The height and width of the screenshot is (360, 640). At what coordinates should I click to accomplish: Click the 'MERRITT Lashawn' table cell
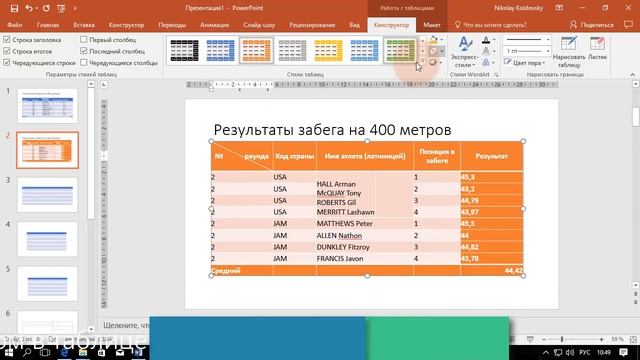coord(345,212)
